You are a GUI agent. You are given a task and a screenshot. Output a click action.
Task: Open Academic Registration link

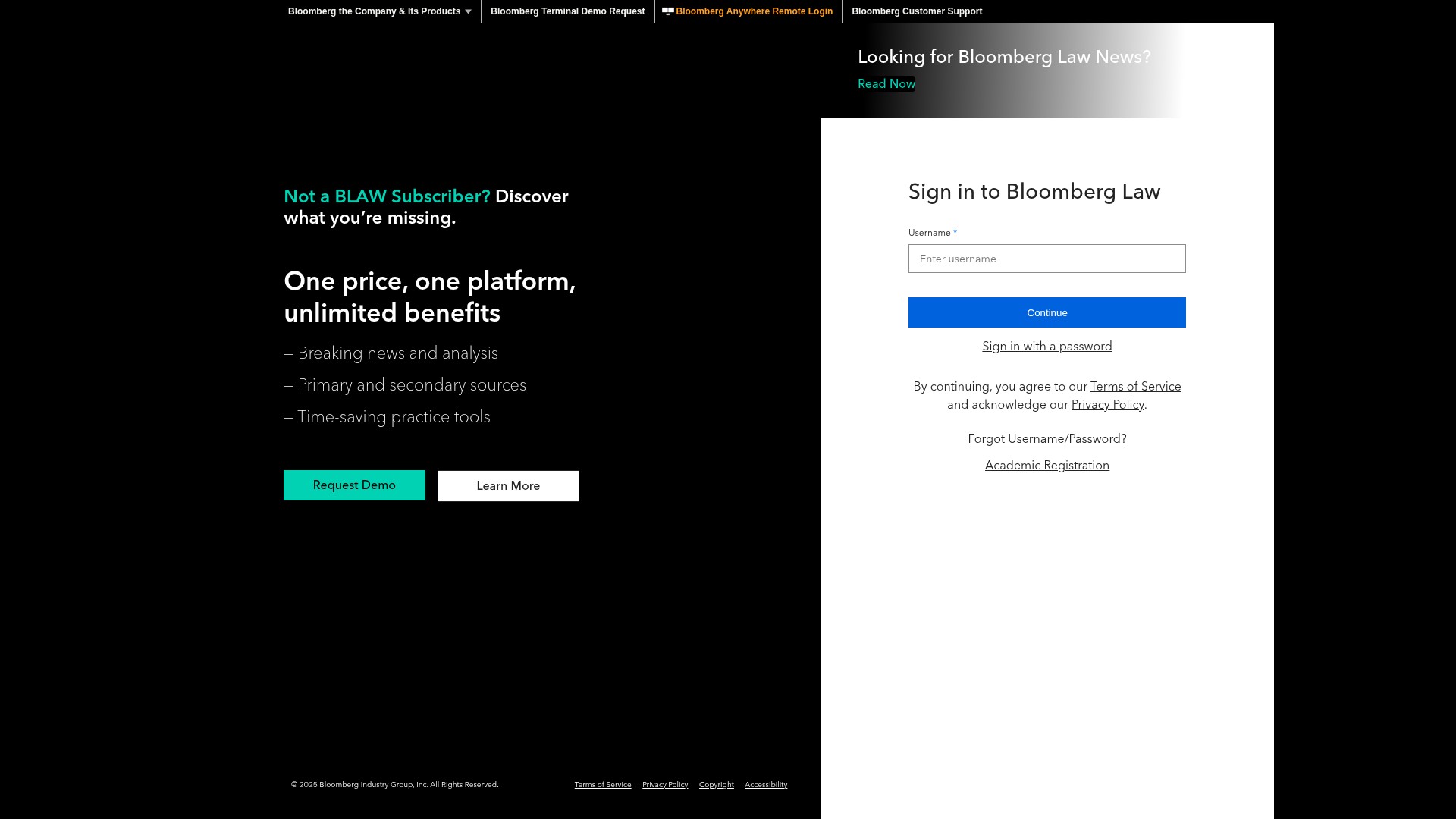(1047, 466)
